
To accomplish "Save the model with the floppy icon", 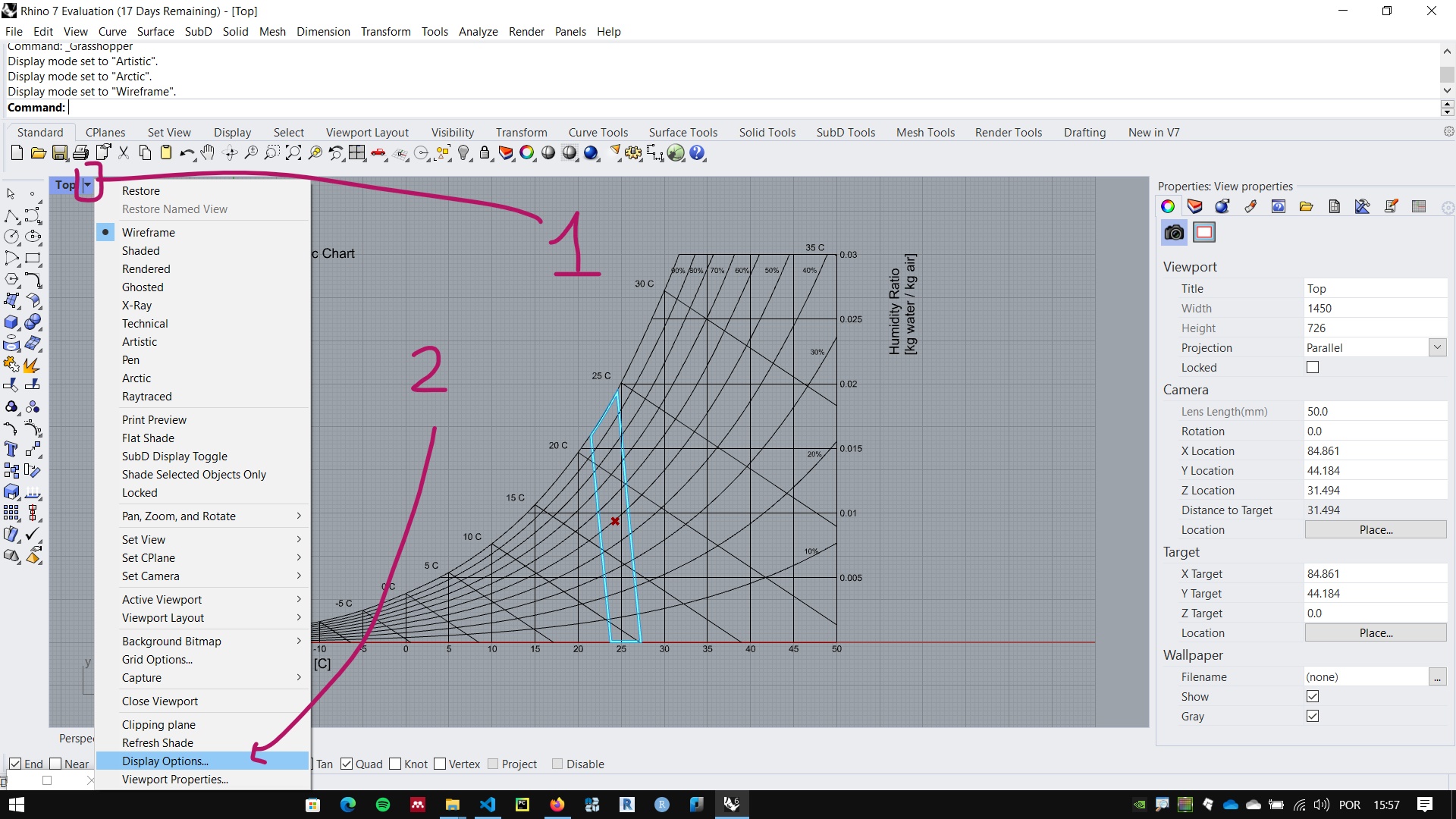I will click(59, 153).
